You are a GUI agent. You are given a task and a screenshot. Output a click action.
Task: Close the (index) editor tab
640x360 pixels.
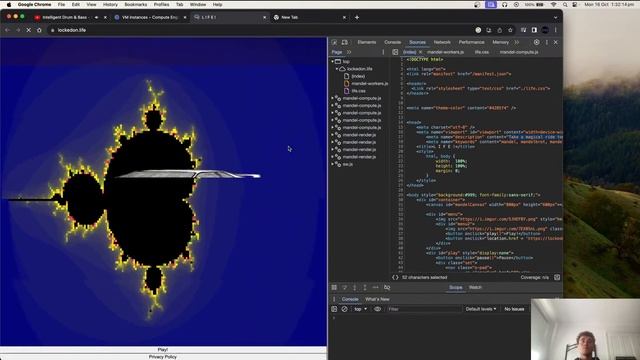point(420,52)
